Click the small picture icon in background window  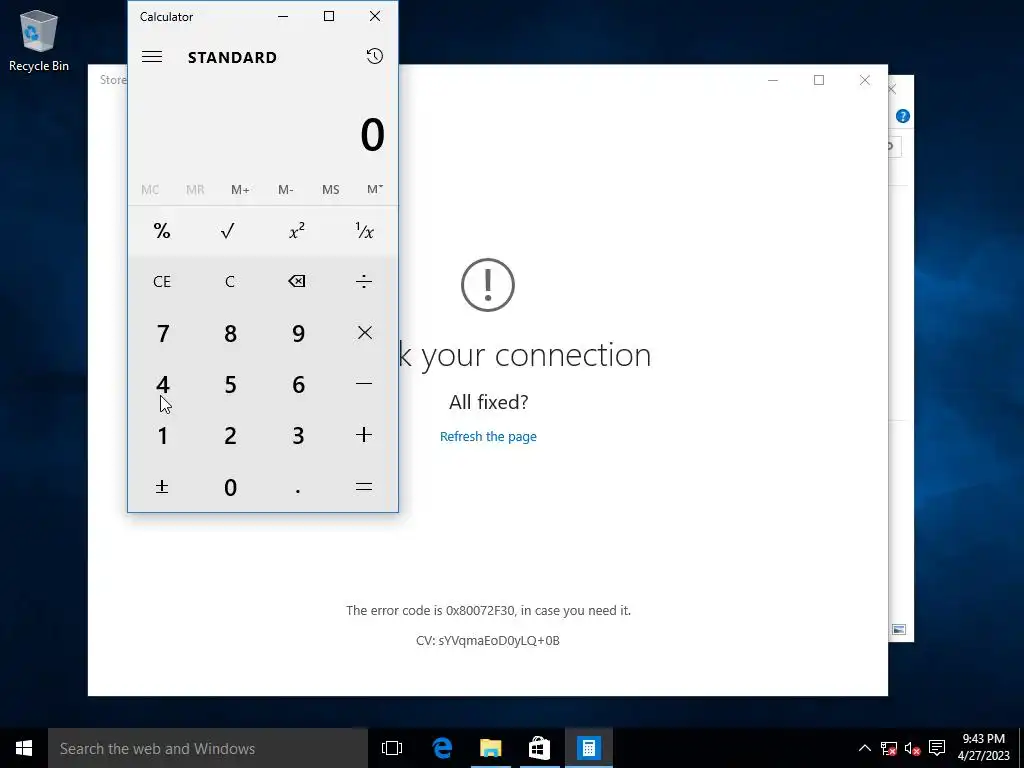click(x=899, y=630)
